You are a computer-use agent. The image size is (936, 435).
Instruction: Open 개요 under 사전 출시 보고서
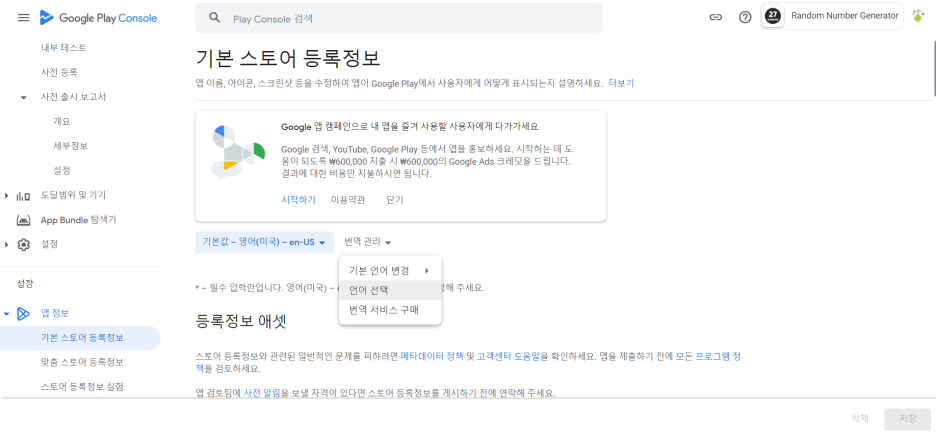click(x=61, y=121)
